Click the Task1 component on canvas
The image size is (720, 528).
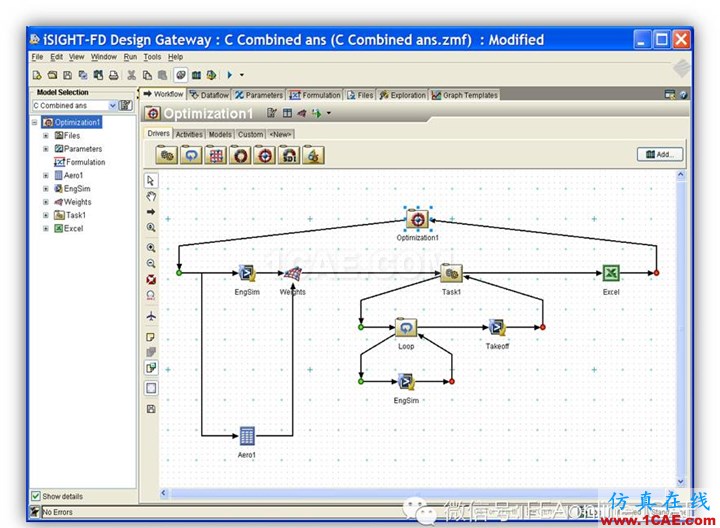(451, 273)
